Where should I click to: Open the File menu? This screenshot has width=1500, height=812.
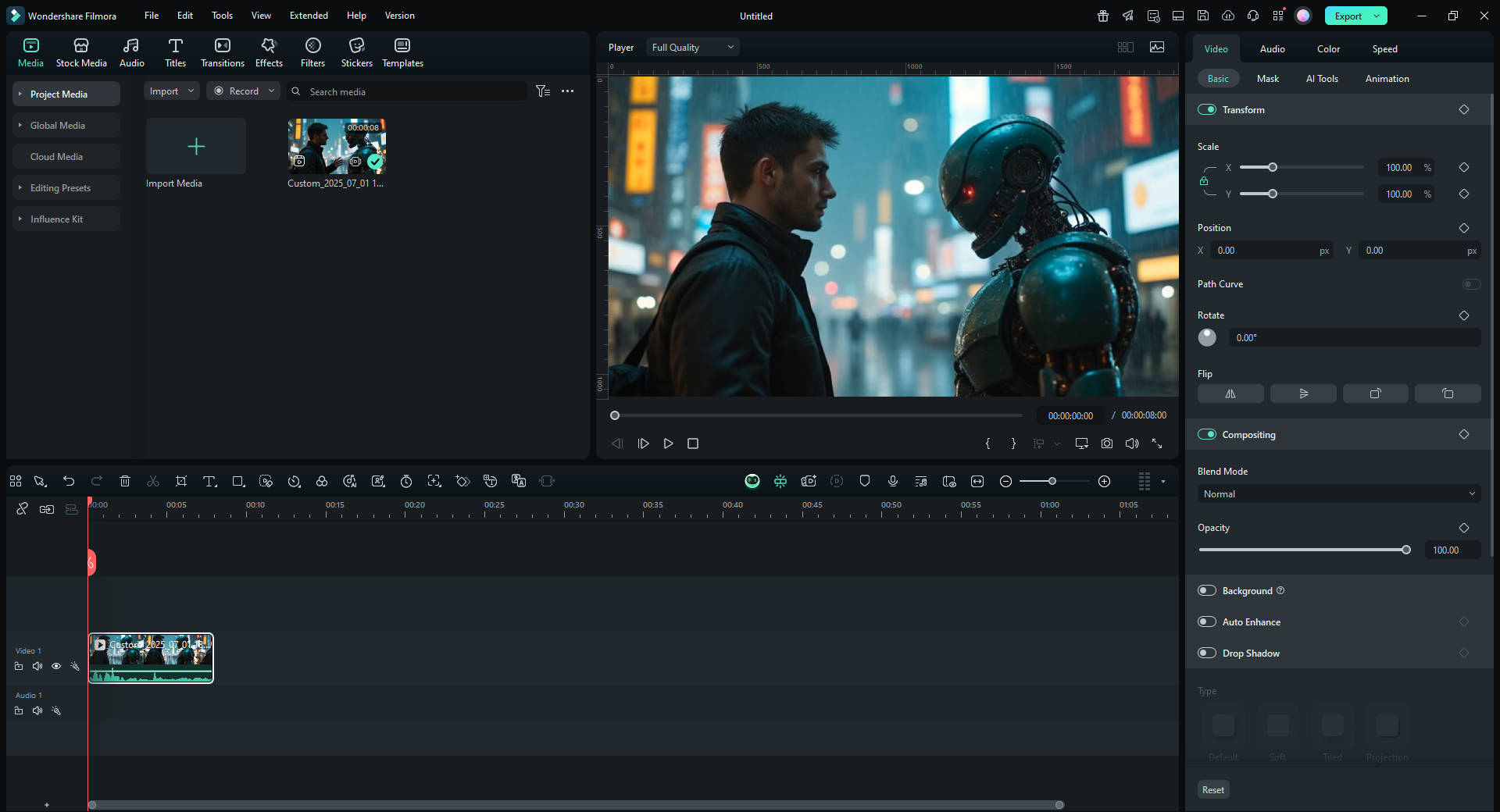coord(152,16)
